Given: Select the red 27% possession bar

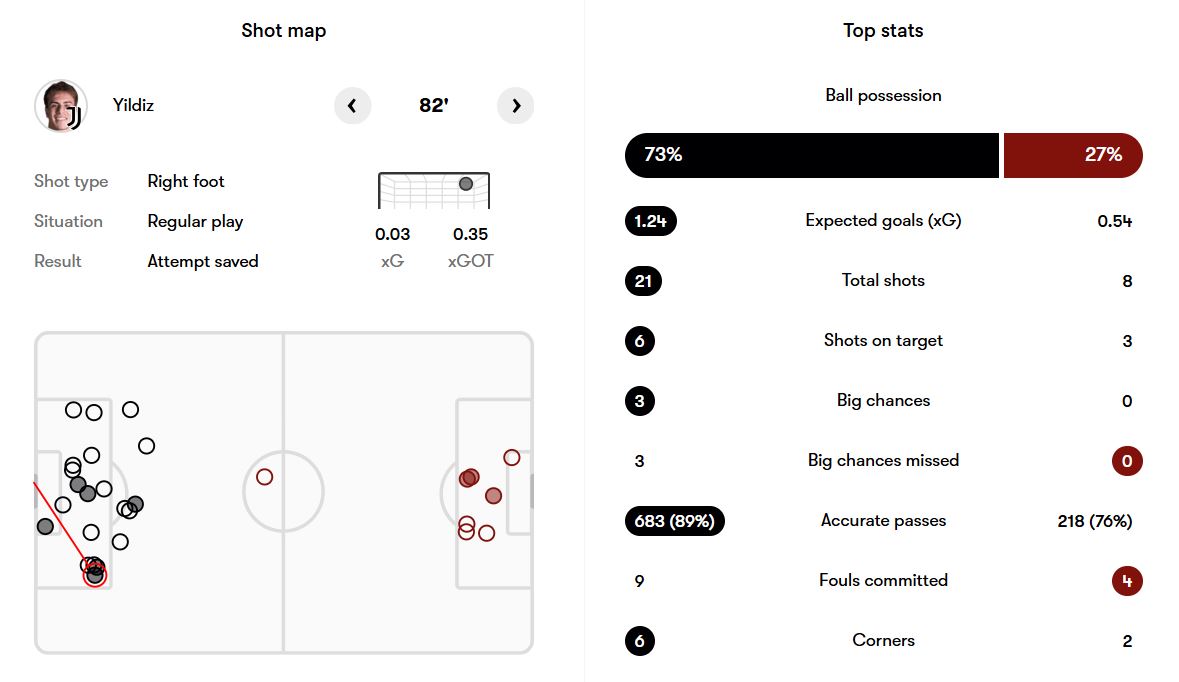Looking at the screenshot, I should coord(1072,155).
